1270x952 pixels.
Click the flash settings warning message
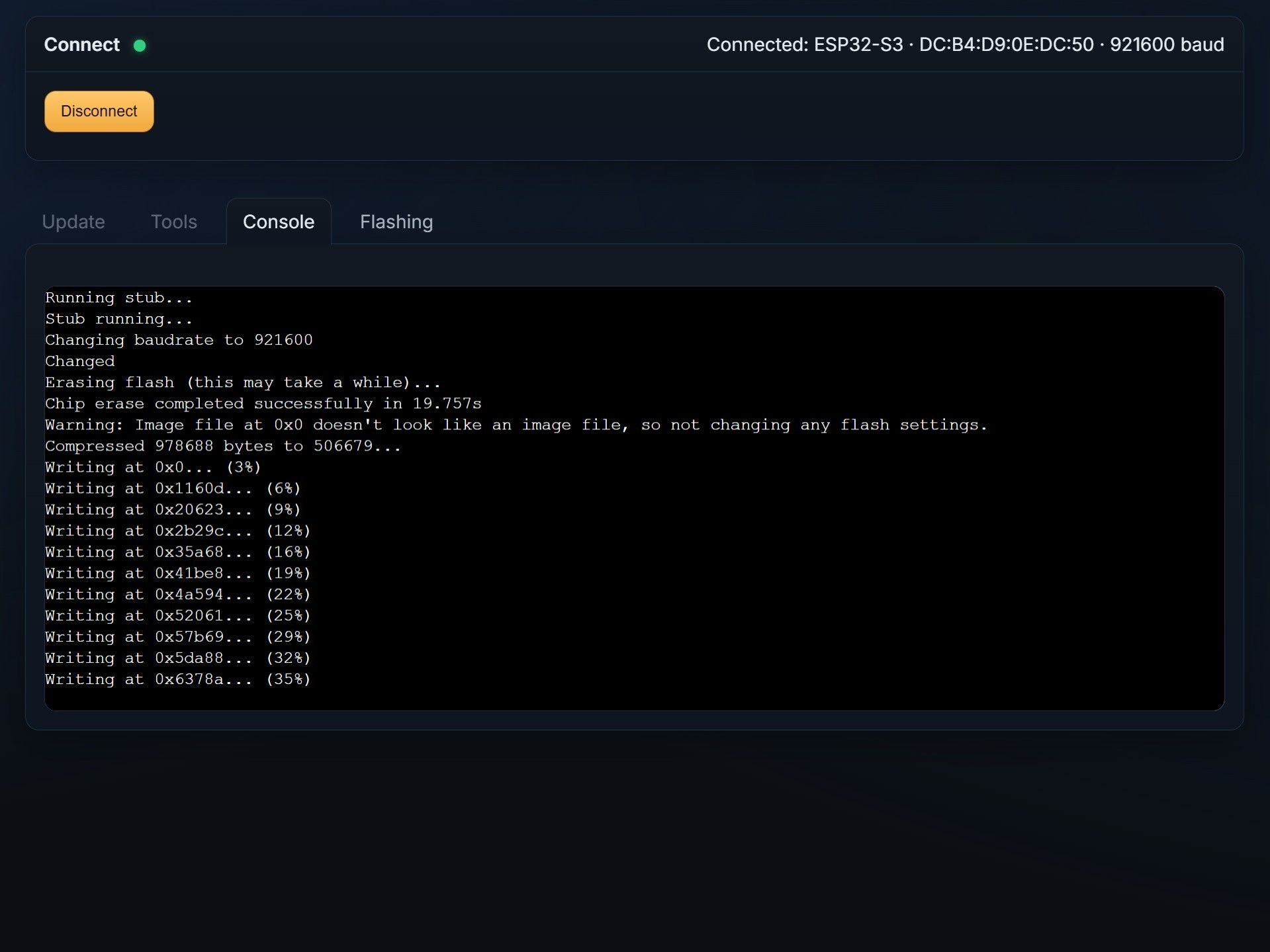tap(516, 424)
